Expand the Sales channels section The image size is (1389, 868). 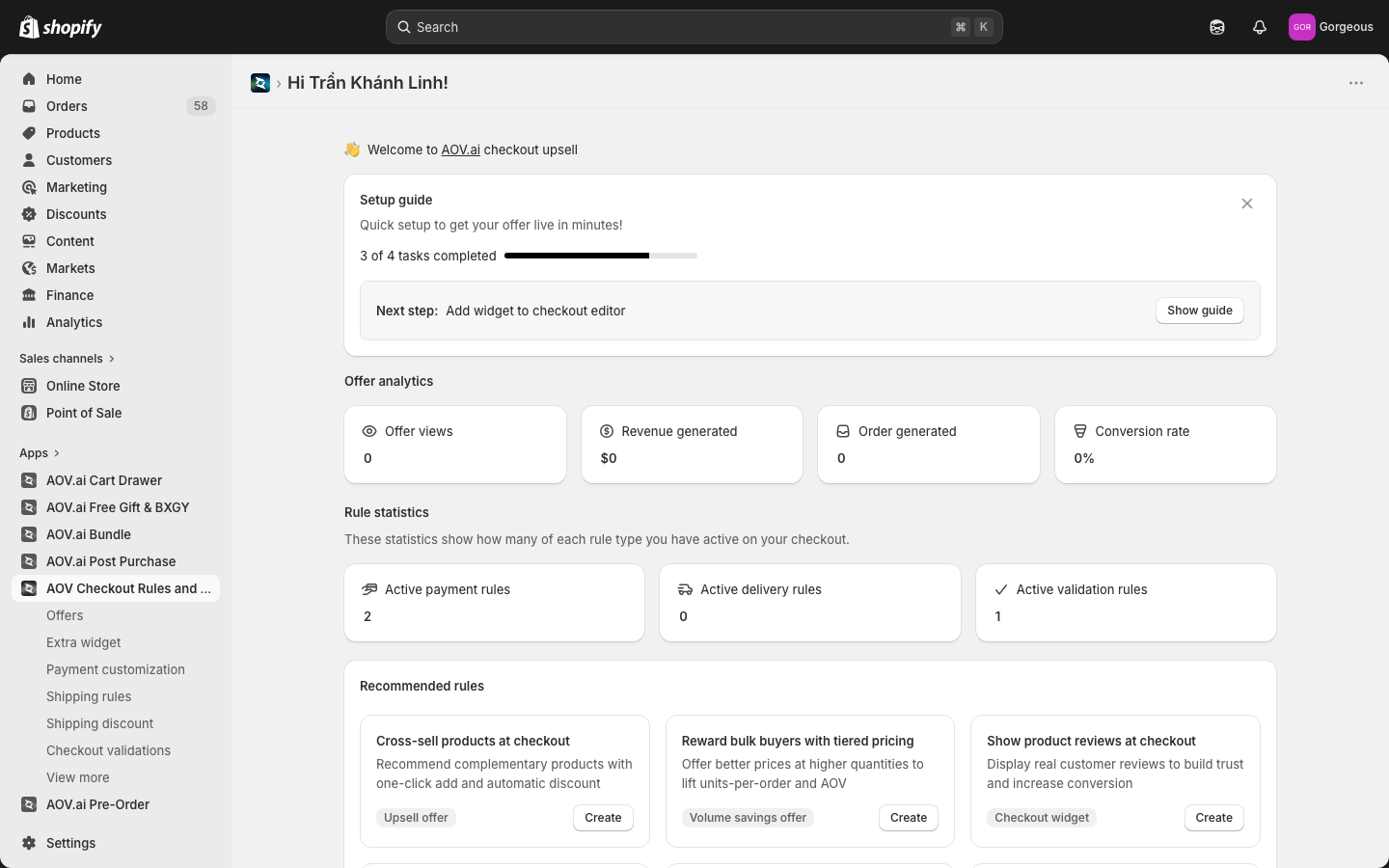[67, 359]
